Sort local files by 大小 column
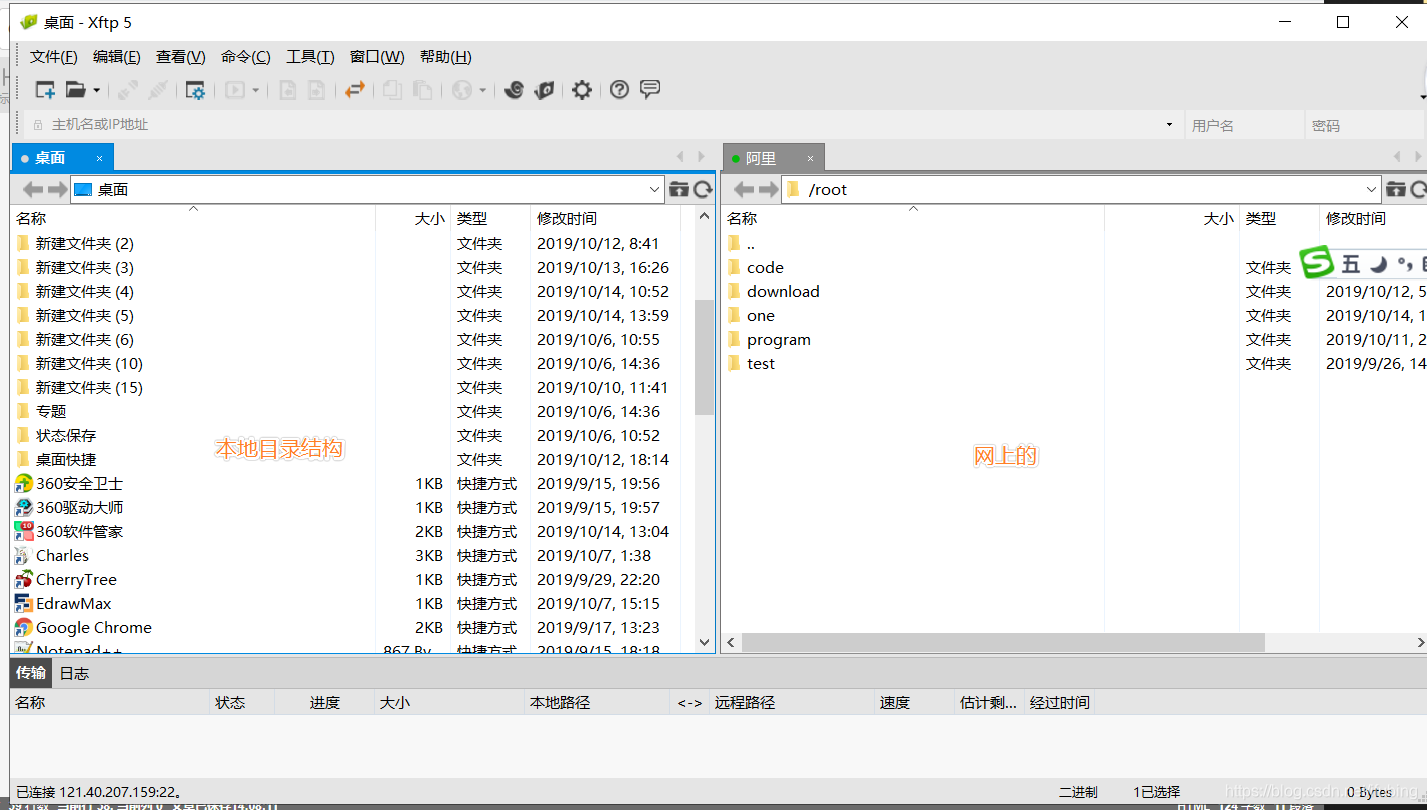This screenshot has height=810, width=1427. click(x=413, y=218)
